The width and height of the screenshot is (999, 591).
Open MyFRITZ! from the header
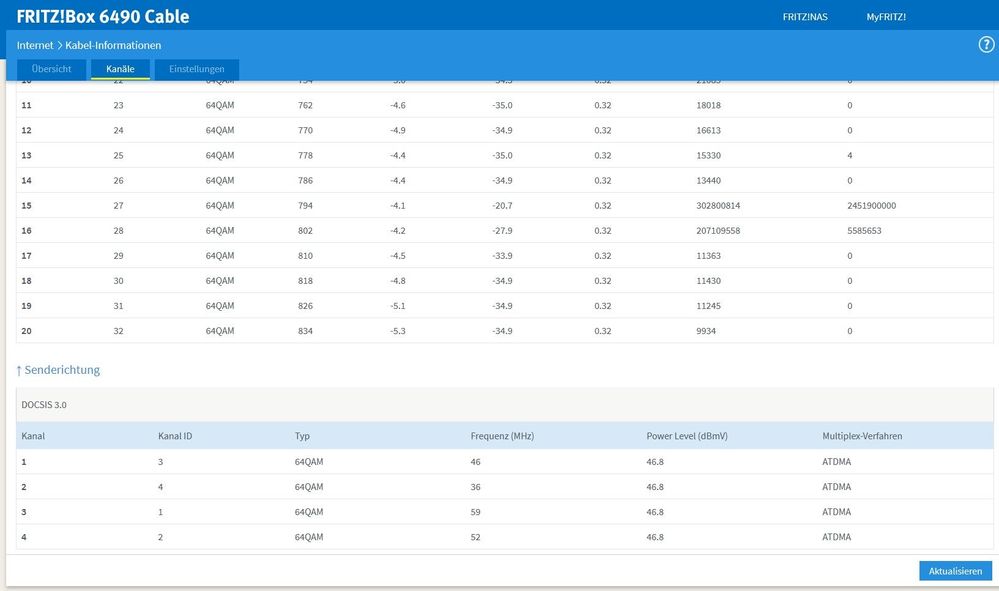pyautogui.click(x=886, y=17)
